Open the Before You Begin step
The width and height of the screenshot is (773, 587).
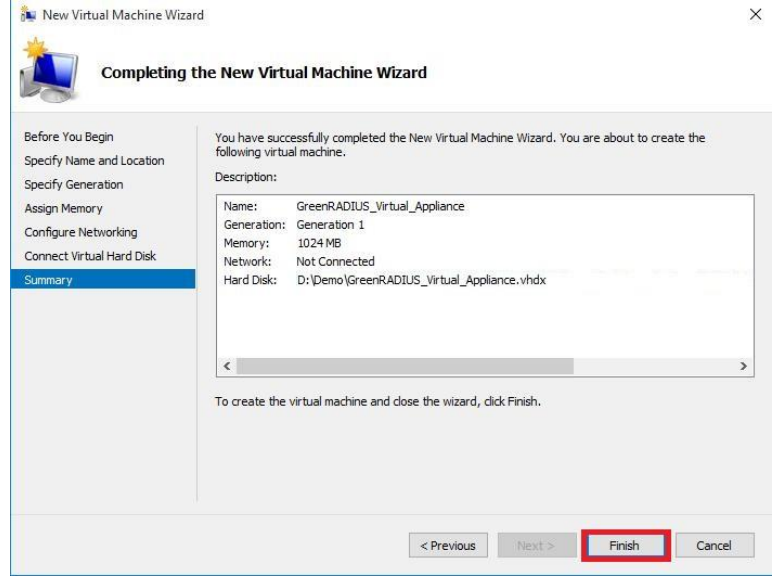coord(69,137)
